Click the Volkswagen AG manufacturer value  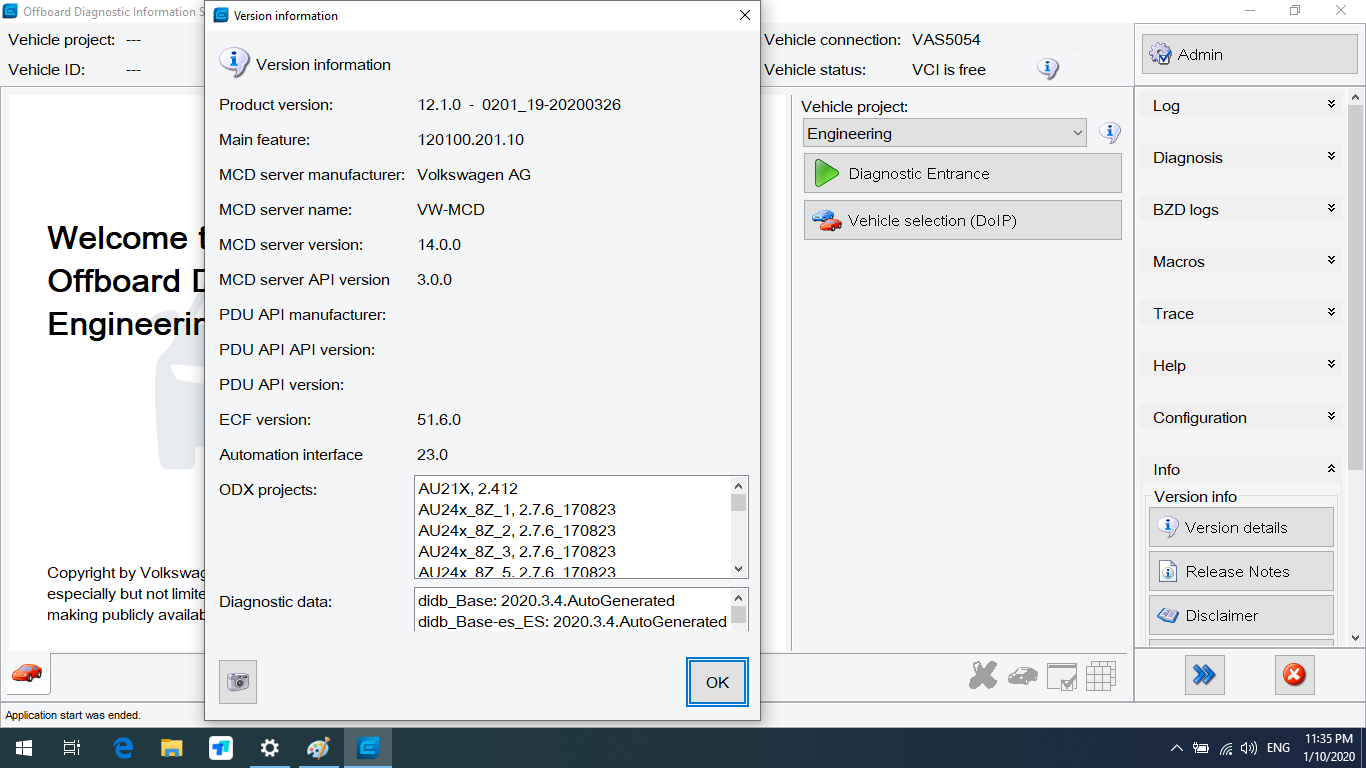474,175
